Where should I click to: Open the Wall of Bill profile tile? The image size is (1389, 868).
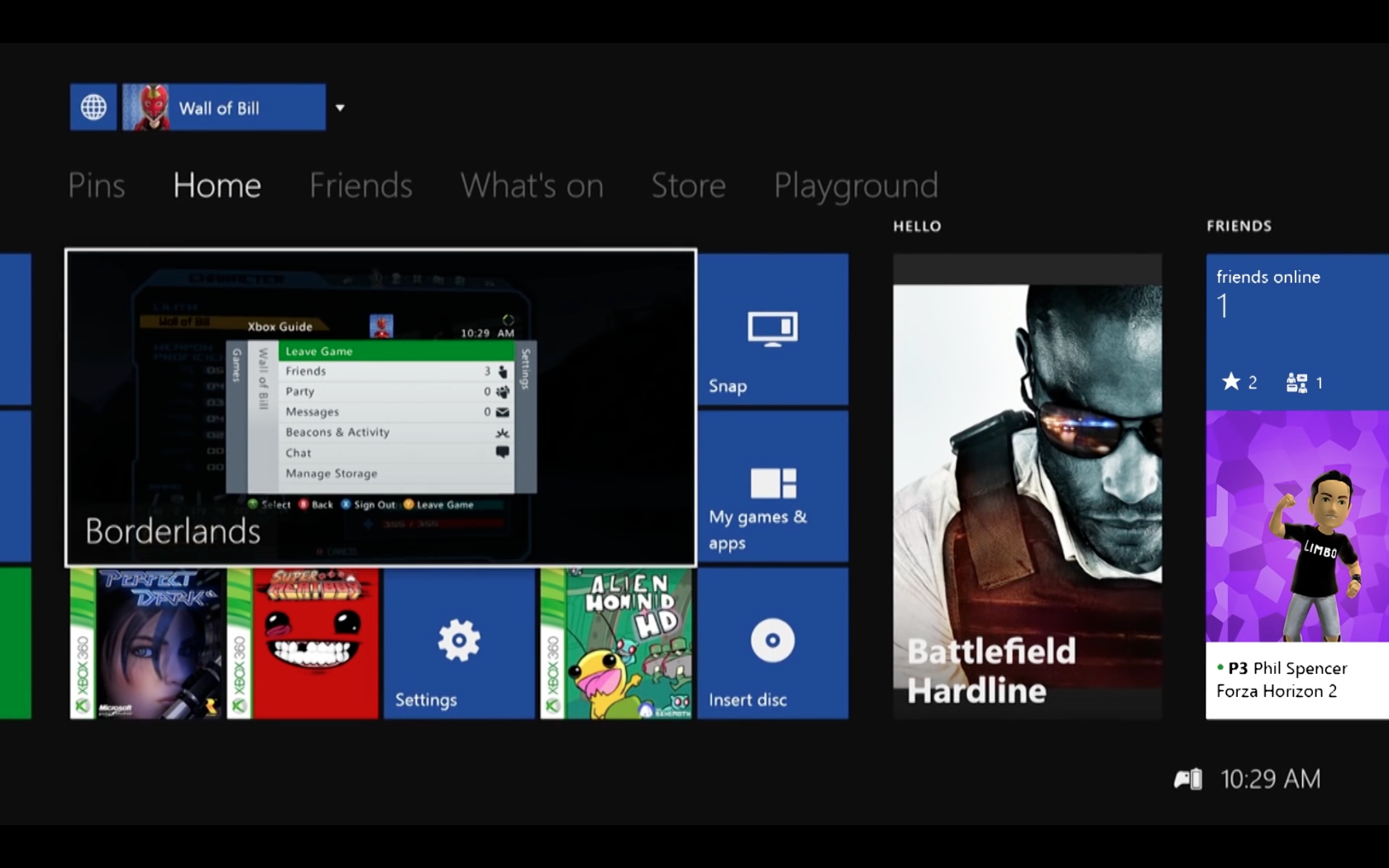point(224,107)
